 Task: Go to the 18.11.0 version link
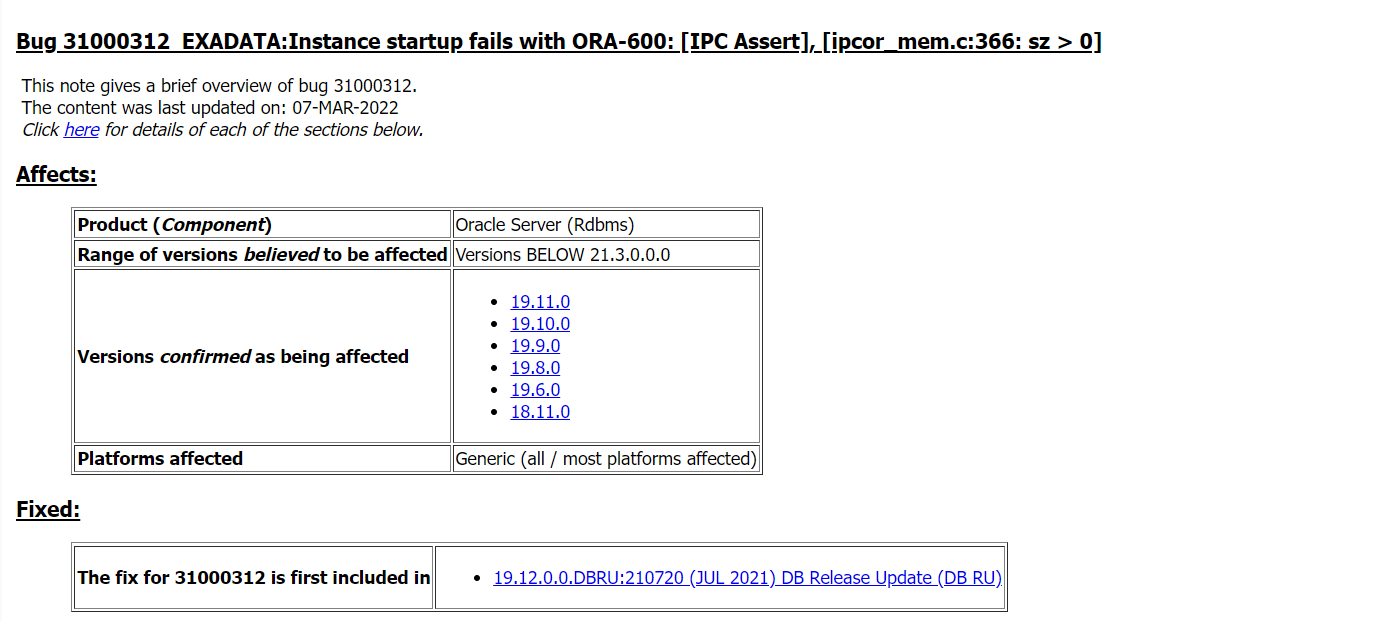540,412
